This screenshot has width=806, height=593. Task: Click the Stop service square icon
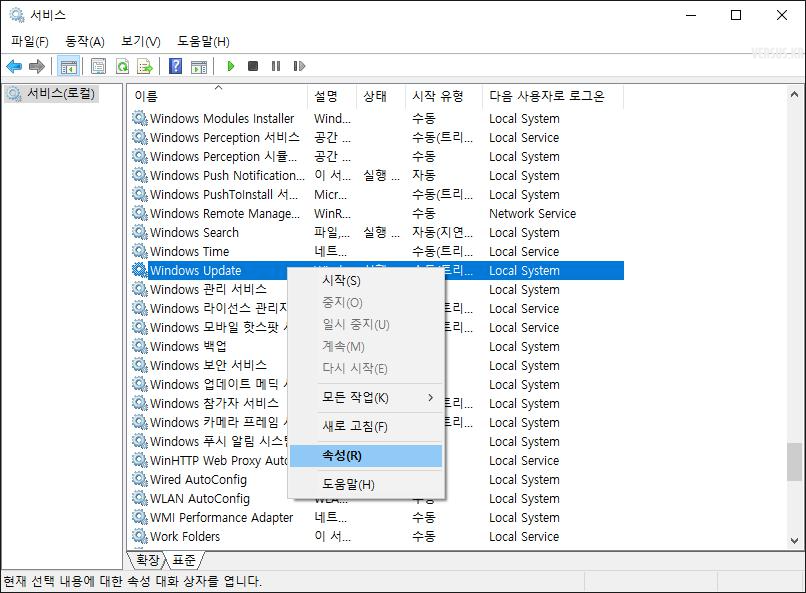tap(253, 66)
